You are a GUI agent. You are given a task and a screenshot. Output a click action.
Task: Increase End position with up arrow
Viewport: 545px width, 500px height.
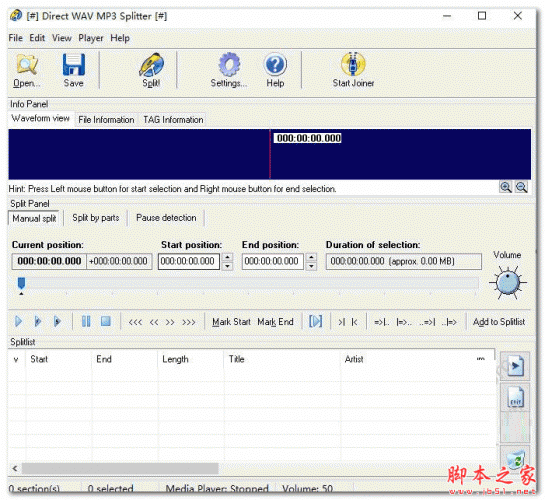311,257
